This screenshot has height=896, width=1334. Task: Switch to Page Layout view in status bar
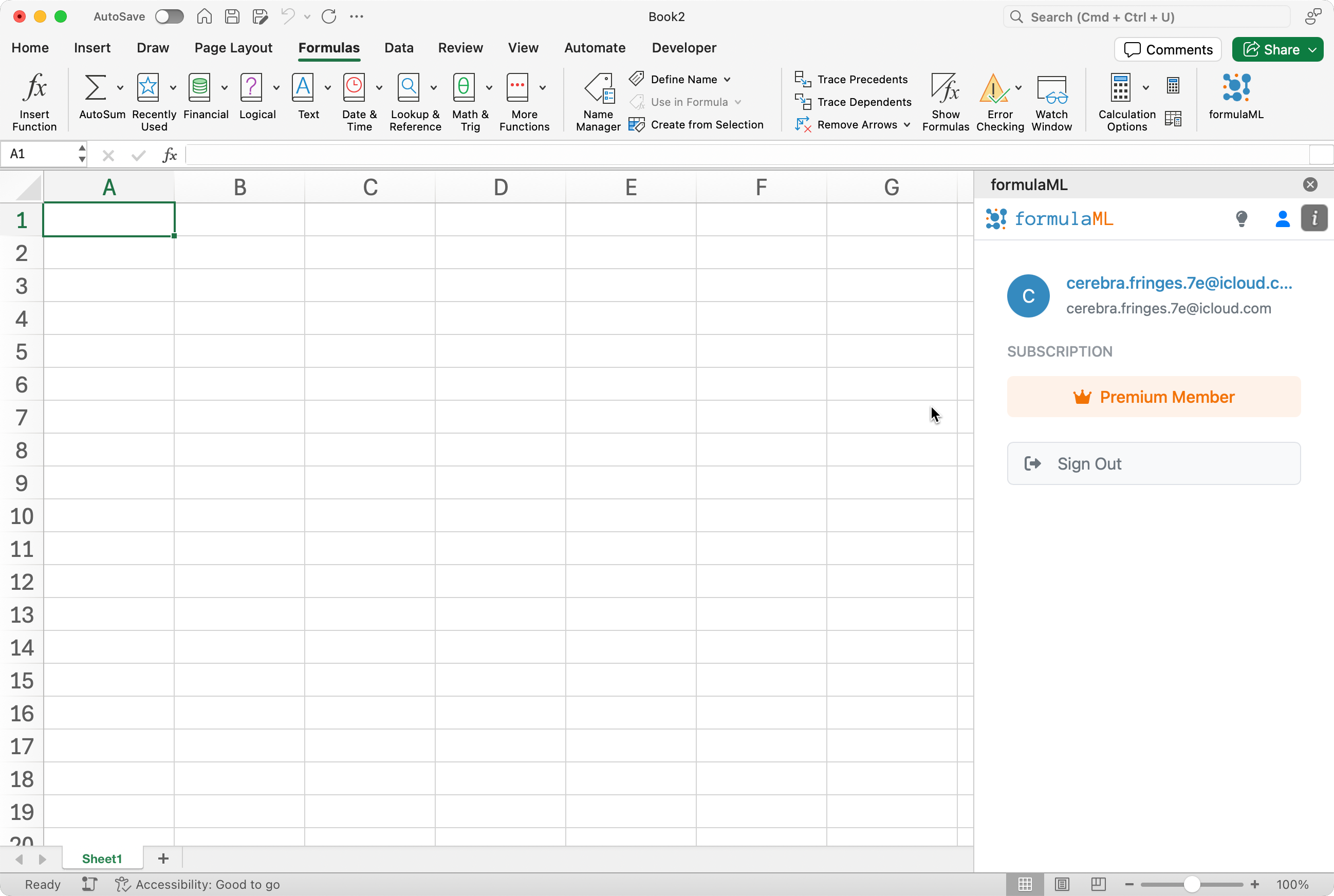point(1061,884)
